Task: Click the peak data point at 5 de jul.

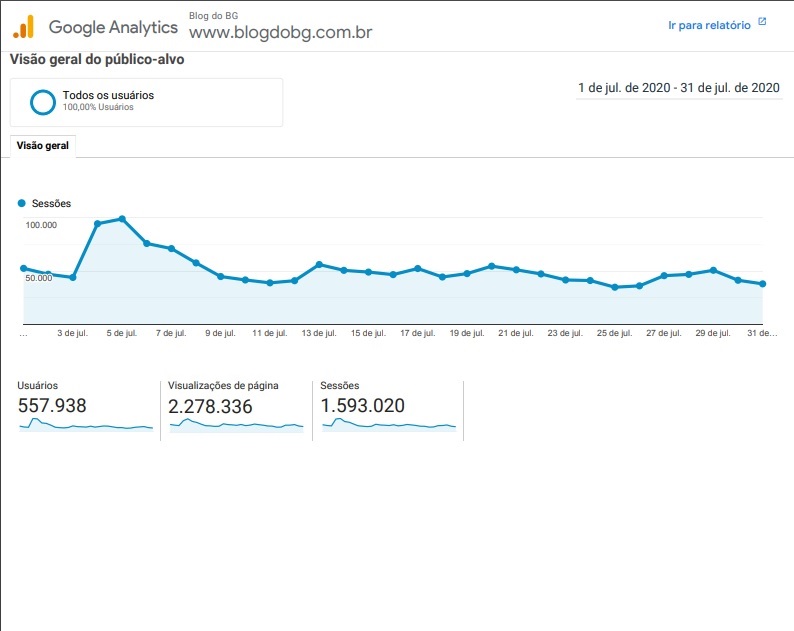Action: coord(122,219)
